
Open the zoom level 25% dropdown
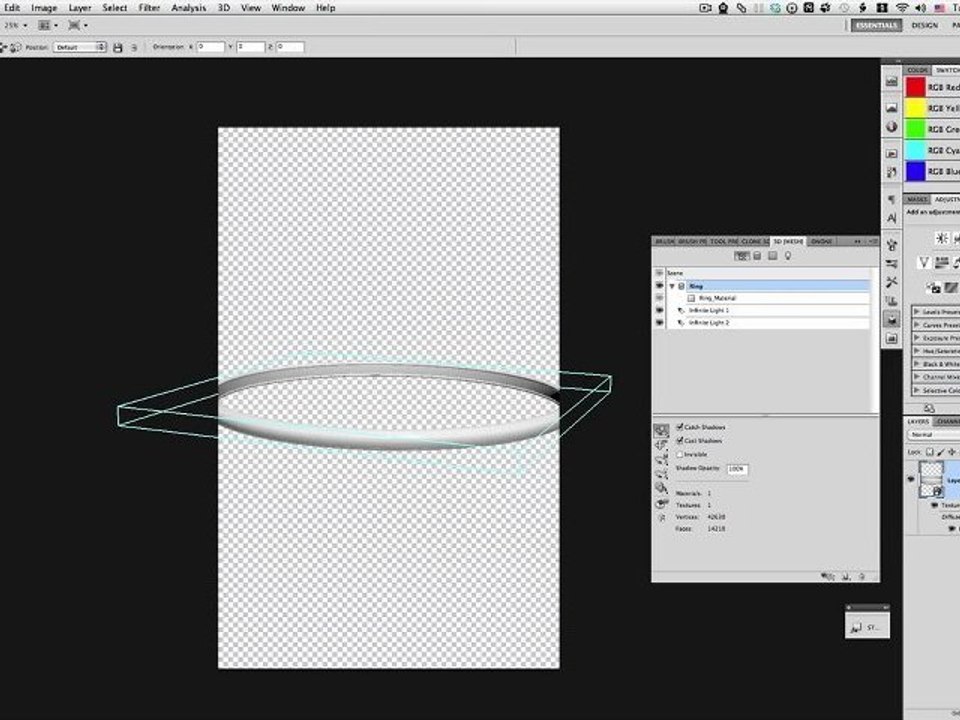16,26
